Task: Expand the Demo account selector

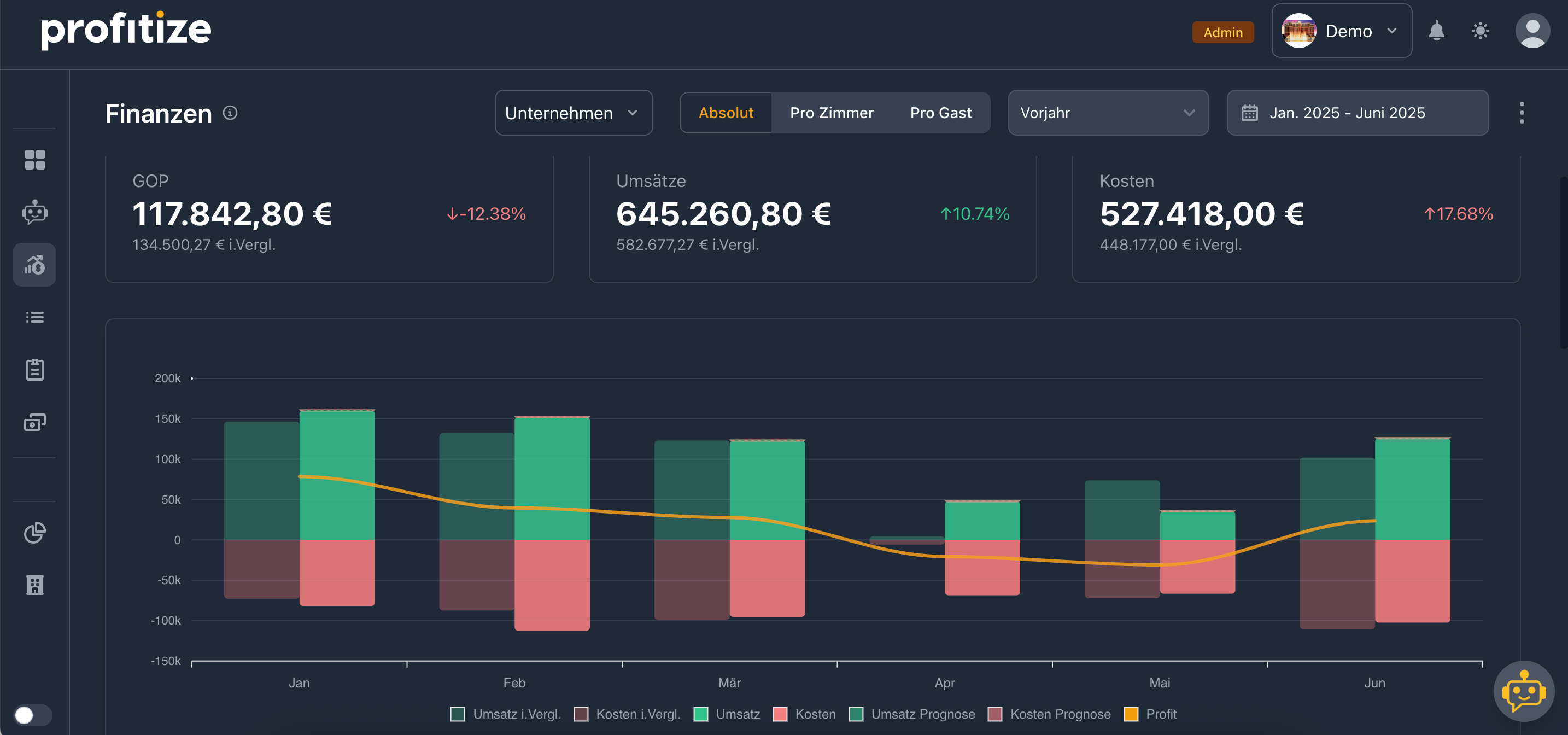Action: pyautogui.click(x=1341, y=31)
